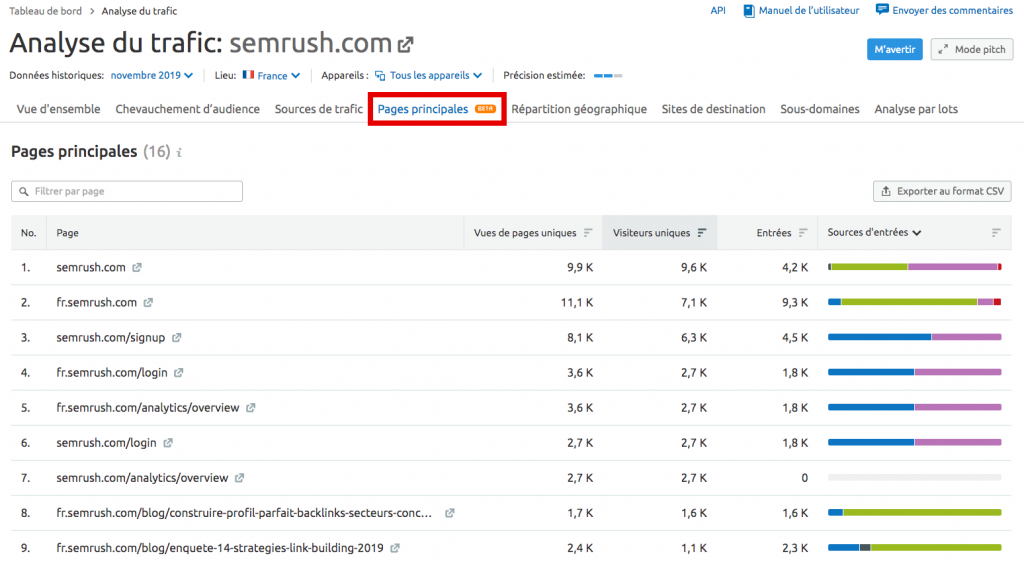This screenshot has width=1024, height=564.
Task: Click the M'avertir button
Action: (895, 50)
